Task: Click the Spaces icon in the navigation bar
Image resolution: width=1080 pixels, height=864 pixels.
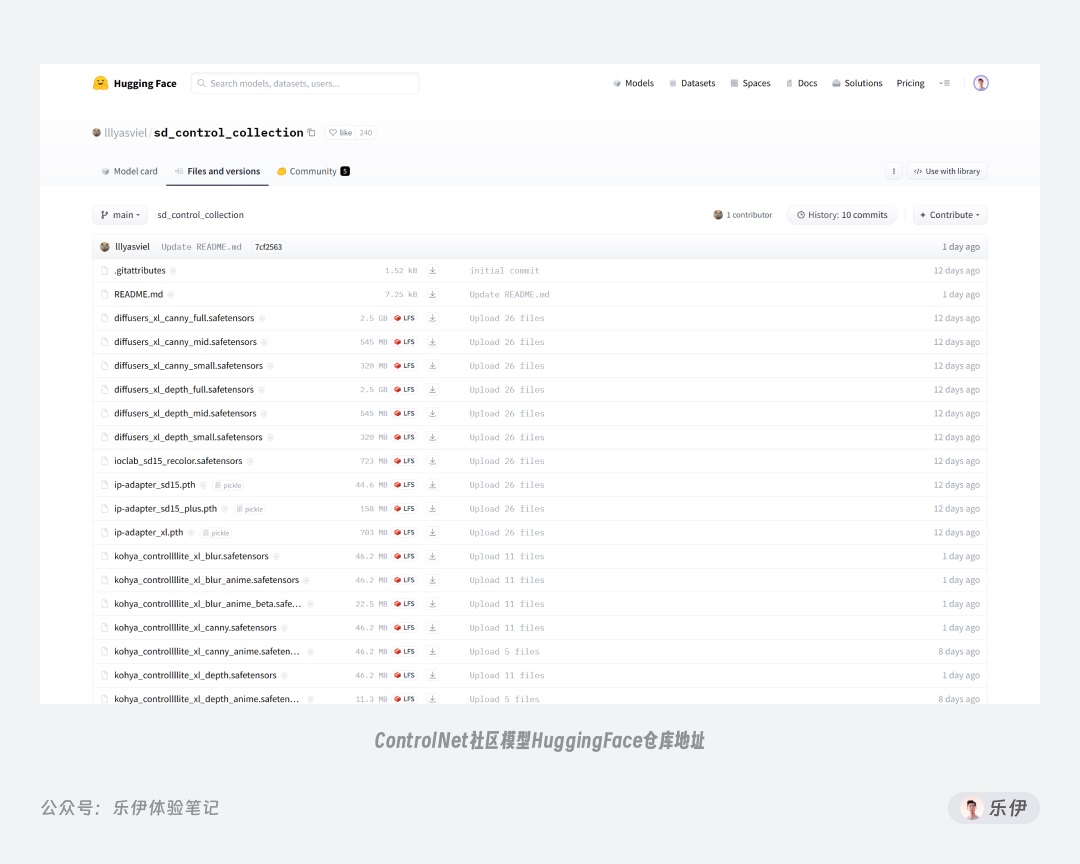Action: [x=734, y=83]
